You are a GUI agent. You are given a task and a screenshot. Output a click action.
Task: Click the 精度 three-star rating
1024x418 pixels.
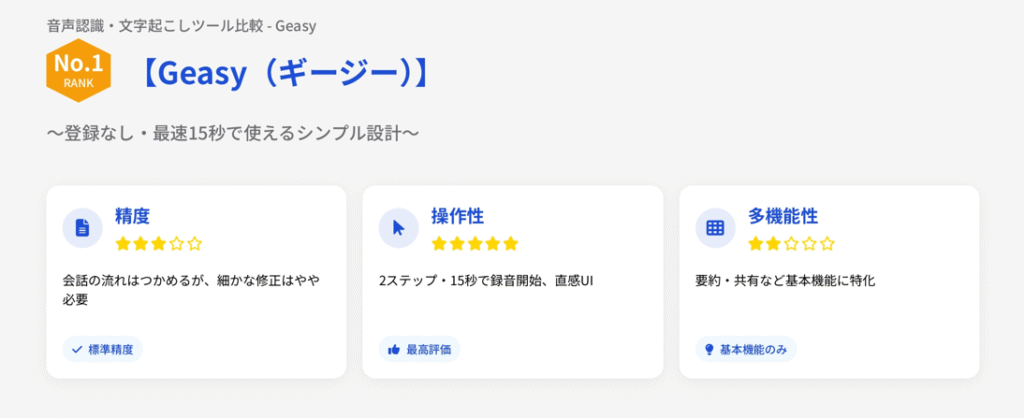(x=158, y=243)
